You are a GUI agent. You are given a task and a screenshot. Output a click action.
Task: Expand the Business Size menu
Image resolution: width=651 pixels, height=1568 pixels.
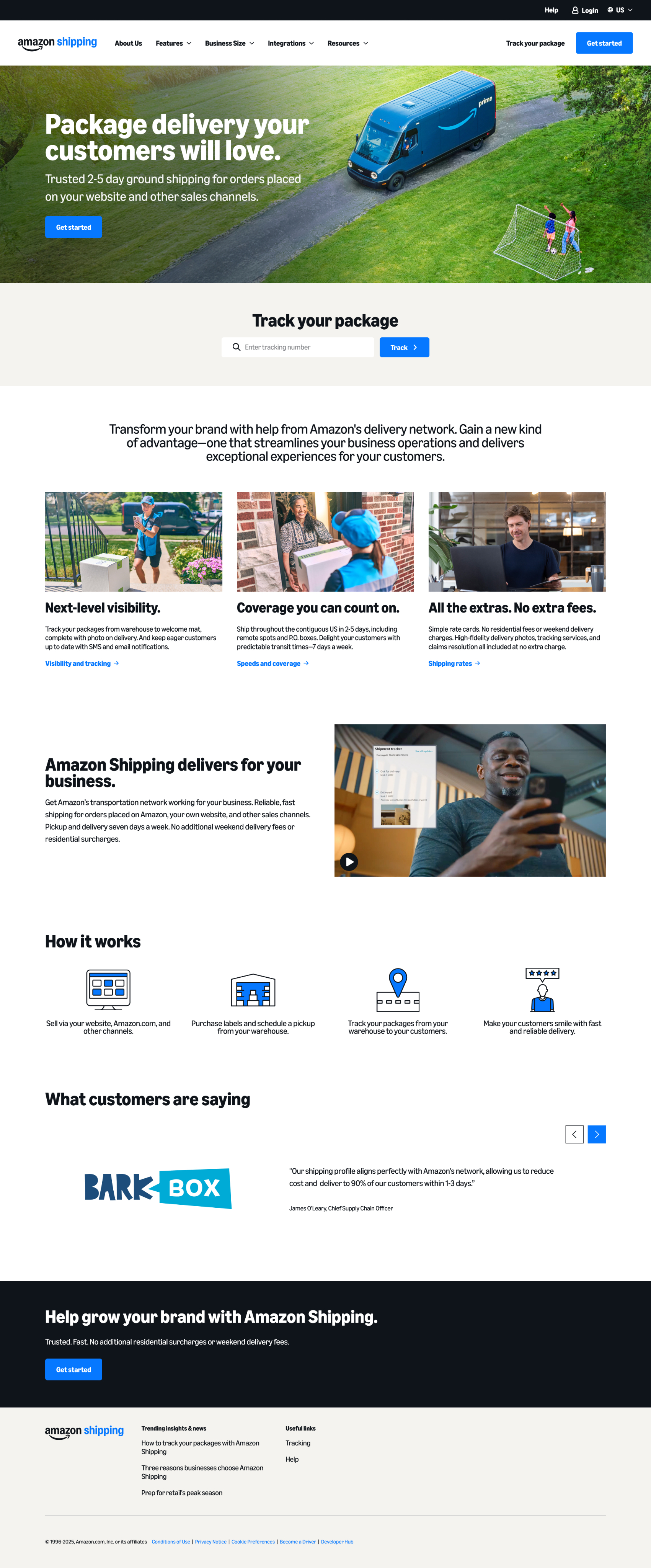tap(229, 43)
